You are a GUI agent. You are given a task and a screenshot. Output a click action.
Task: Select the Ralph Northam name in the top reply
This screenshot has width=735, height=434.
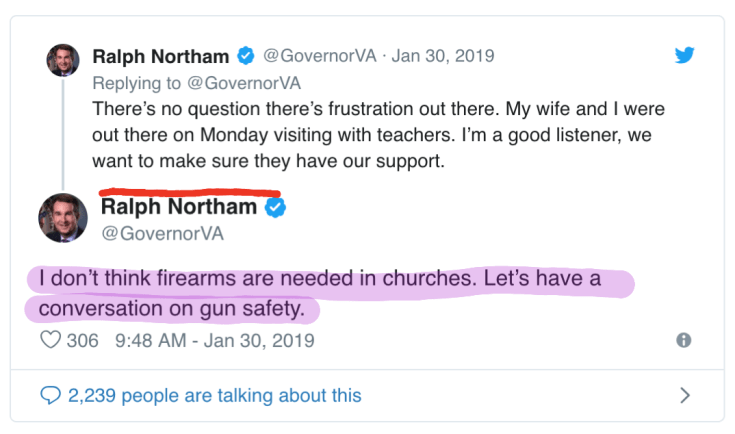[160, 55]
